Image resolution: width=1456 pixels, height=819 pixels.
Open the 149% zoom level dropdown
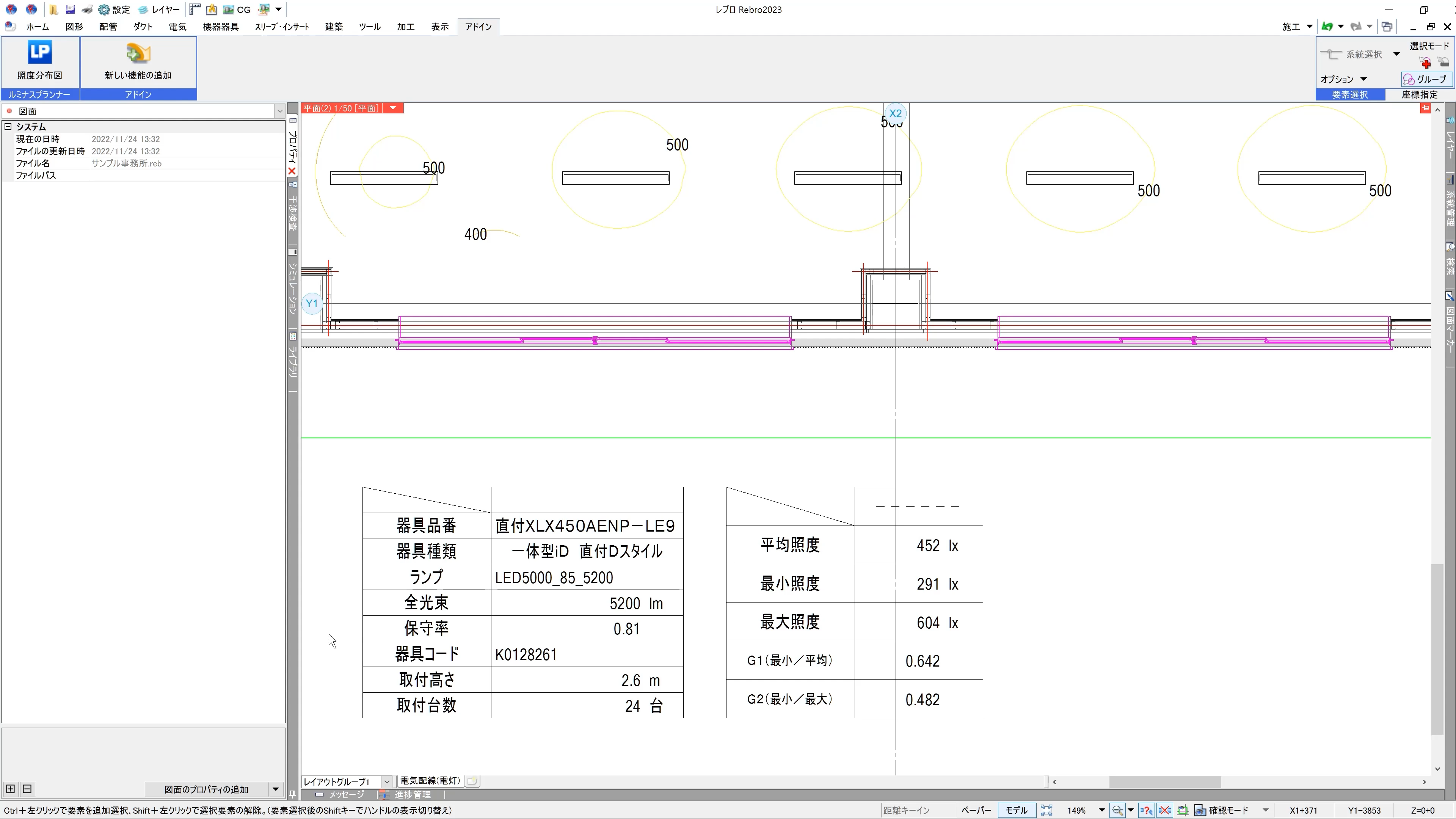coord(1101,810)
